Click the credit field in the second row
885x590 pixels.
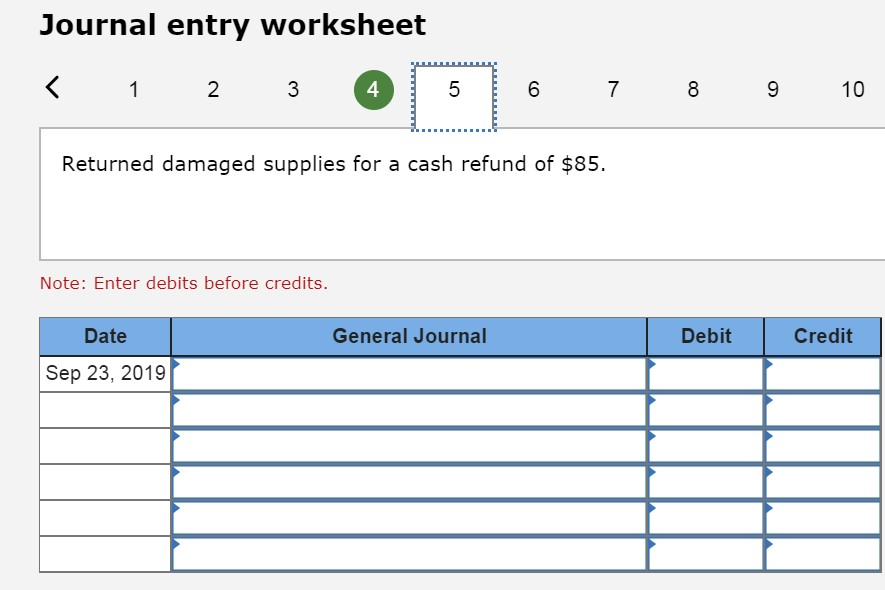click(x=821, y=407)
